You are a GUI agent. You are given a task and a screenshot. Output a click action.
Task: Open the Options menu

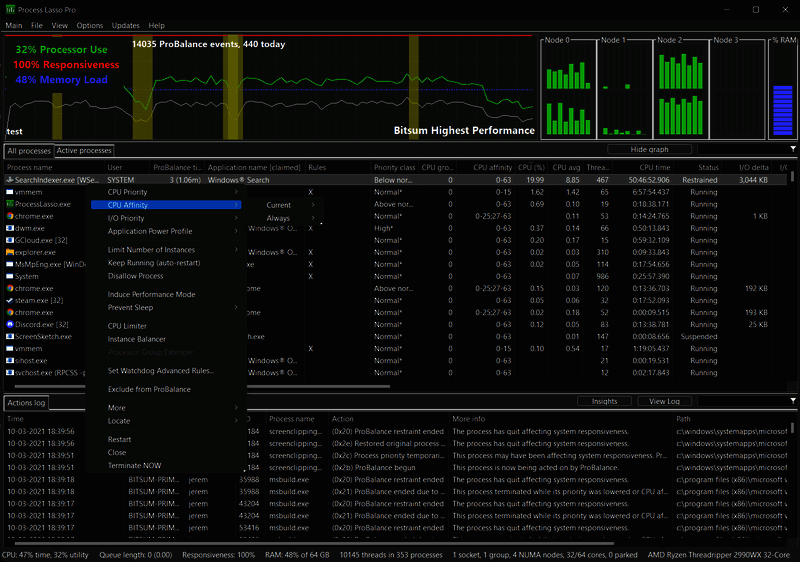click(x=90, y=25)
